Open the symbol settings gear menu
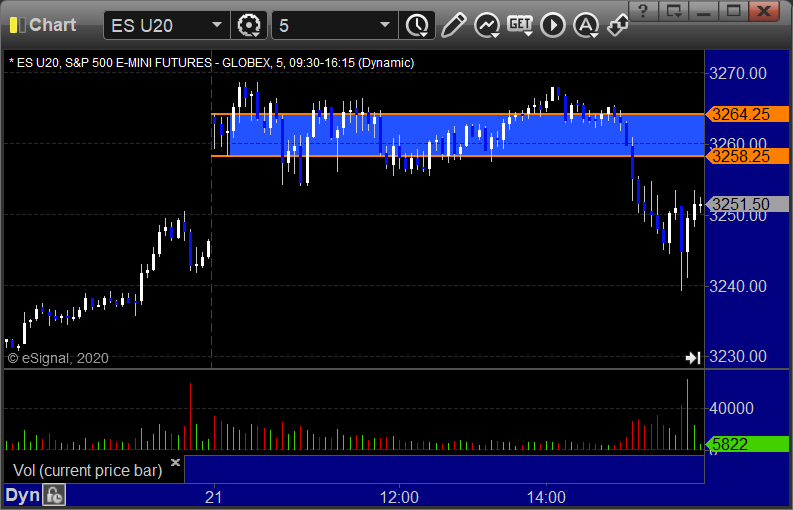Screen dimensions: 793x510 pyautogui.click(x=249, y=25)
